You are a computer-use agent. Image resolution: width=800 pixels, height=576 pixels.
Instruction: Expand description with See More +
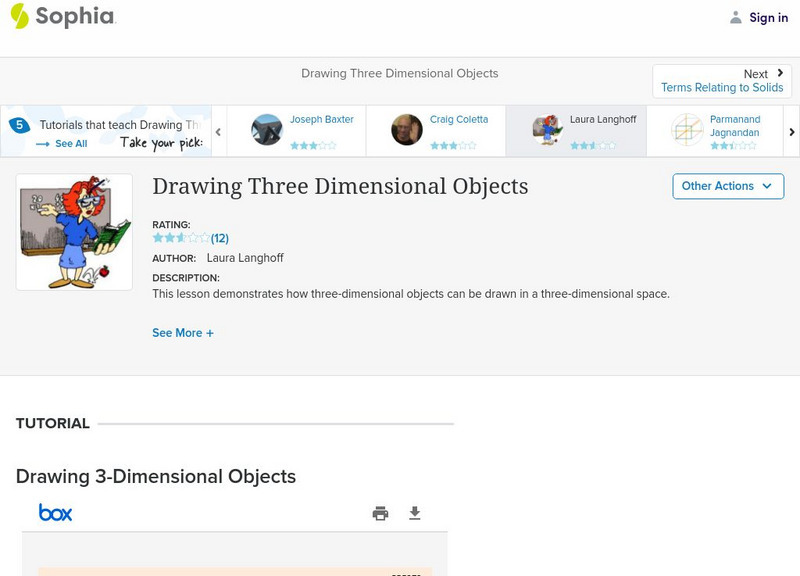click(183, 333)
